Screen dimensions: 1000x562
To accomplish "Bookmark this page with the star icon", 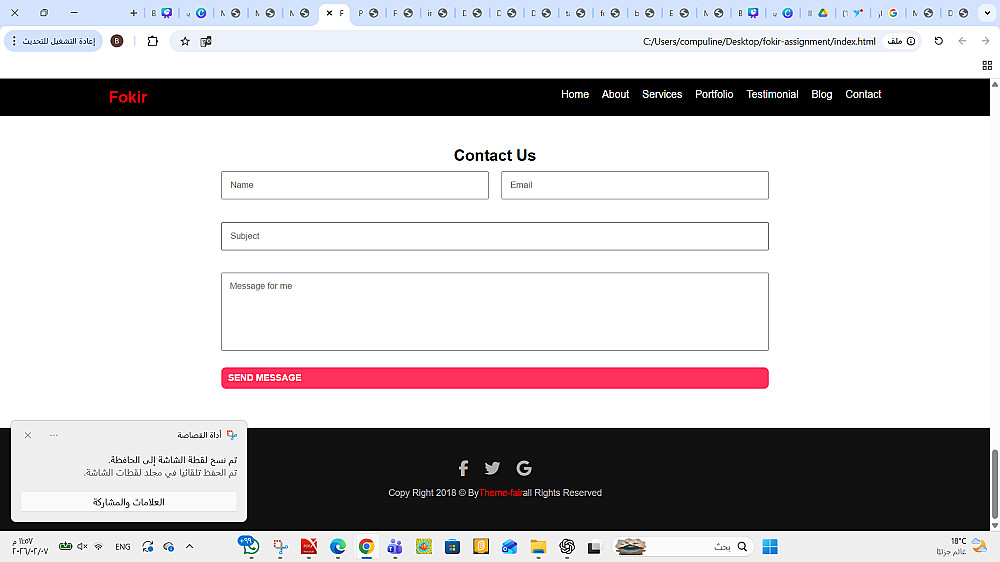I will click(x=185, y=41).
